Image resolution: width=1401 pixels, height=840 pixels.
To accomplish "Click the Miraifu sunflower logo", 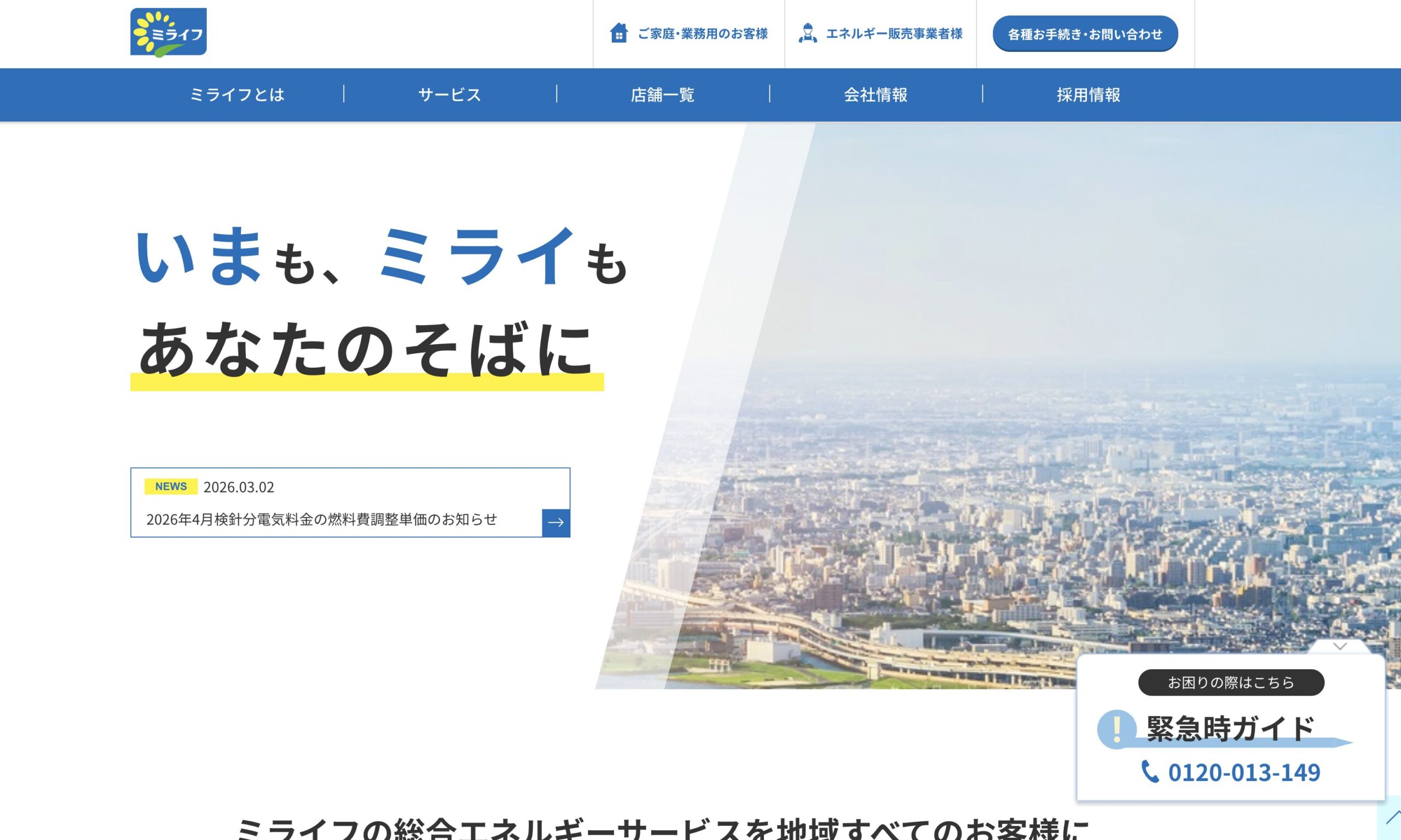I will pyautogui.click(x=168, y=32).
